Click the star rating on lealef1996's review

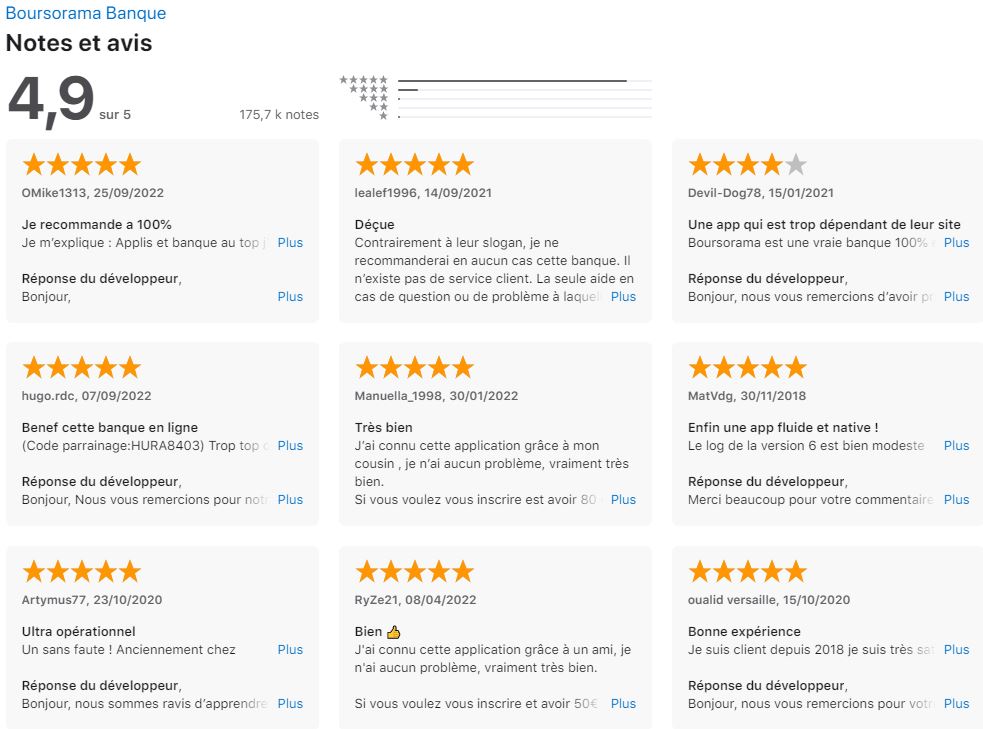[x=414, y=165]
